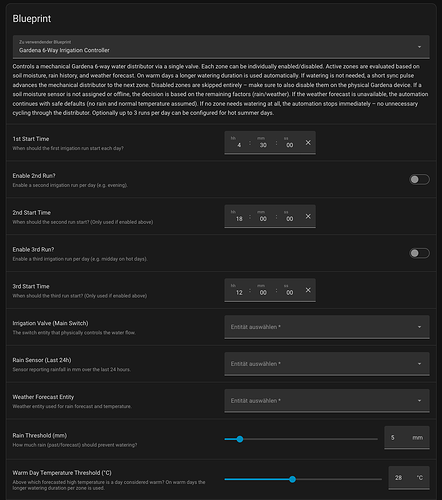Open the Rain Sensor entity selector
442x500 pixels.
(x=327, y=364)
